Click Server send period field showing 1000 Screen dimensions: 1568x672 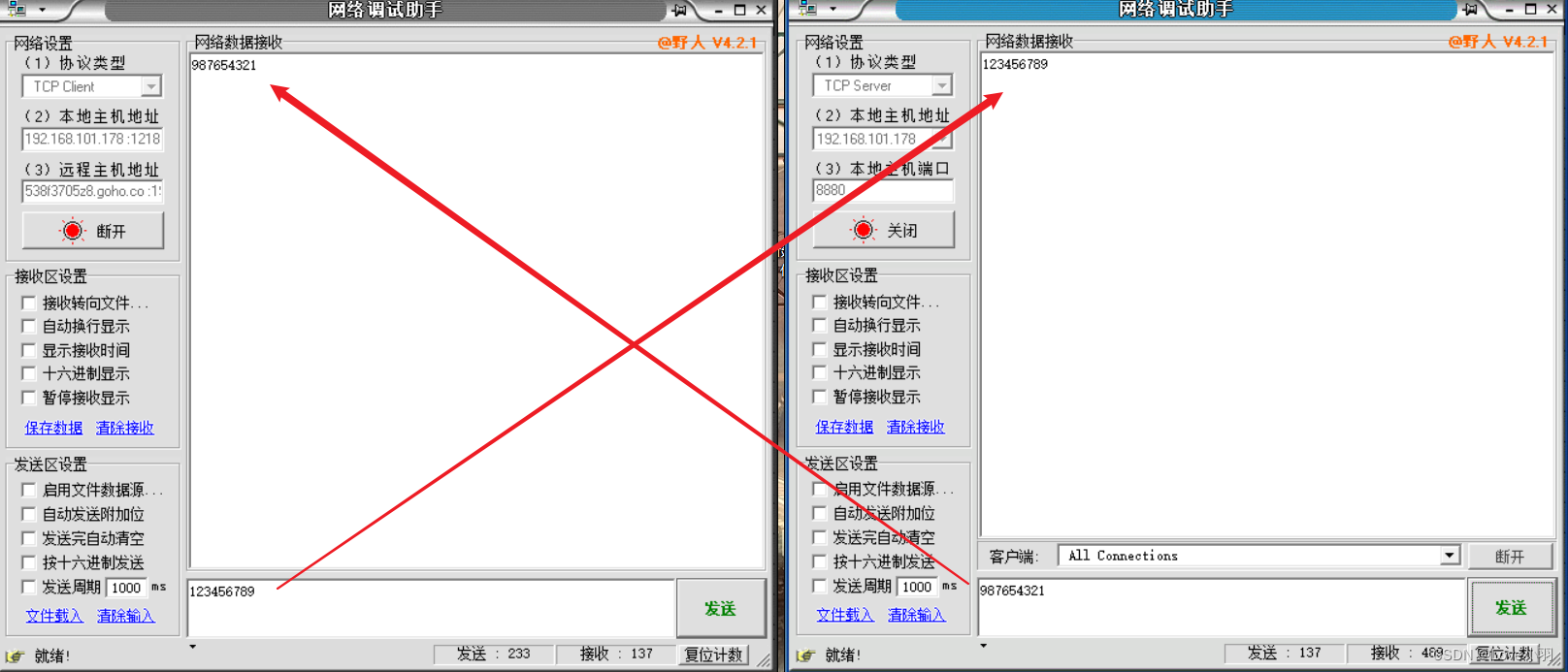[916, 587]
